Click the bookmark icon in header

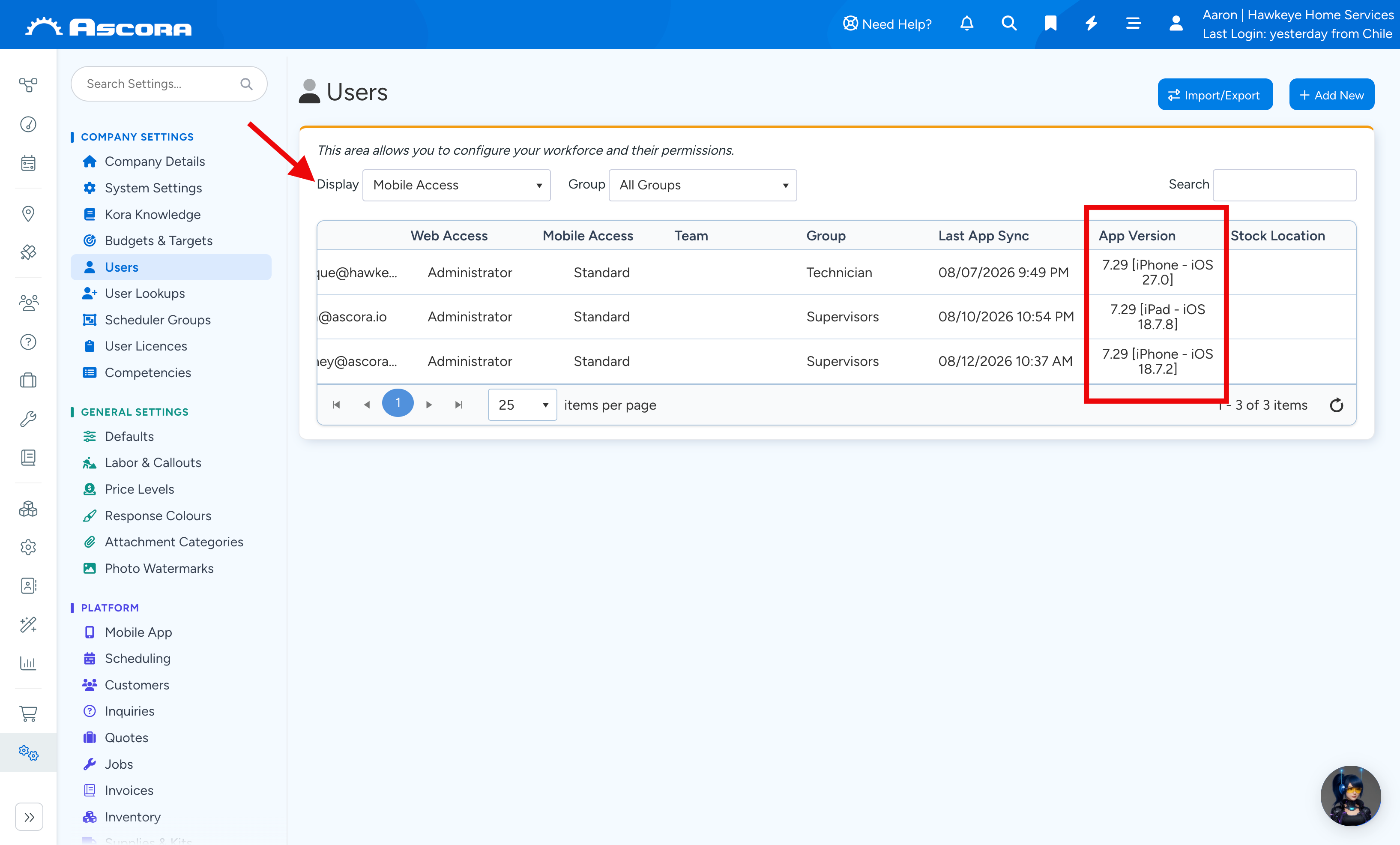pyautogui.click(x=1050, y=23)
